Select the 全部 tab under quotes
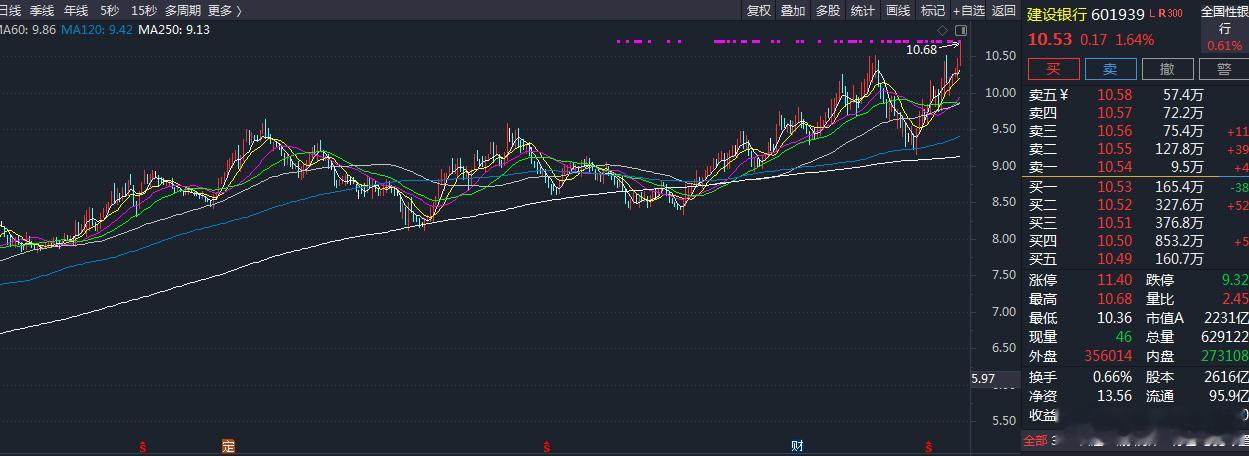The width and height of the screenshot is (1249, 456). point(1036,440)
